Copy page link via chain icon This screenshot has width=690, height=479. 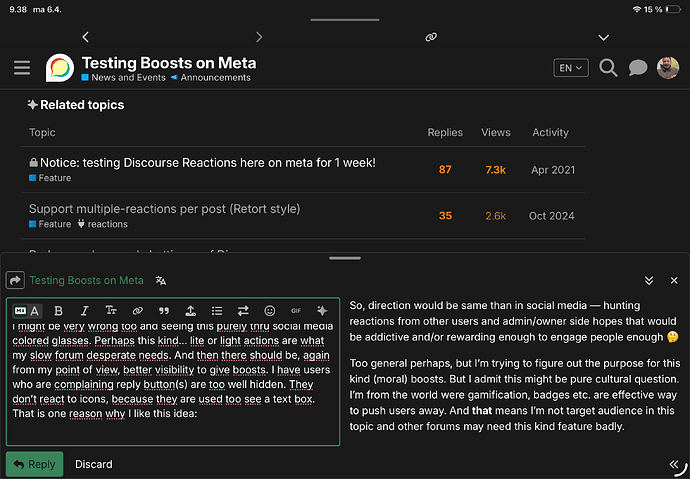[431, 37]
